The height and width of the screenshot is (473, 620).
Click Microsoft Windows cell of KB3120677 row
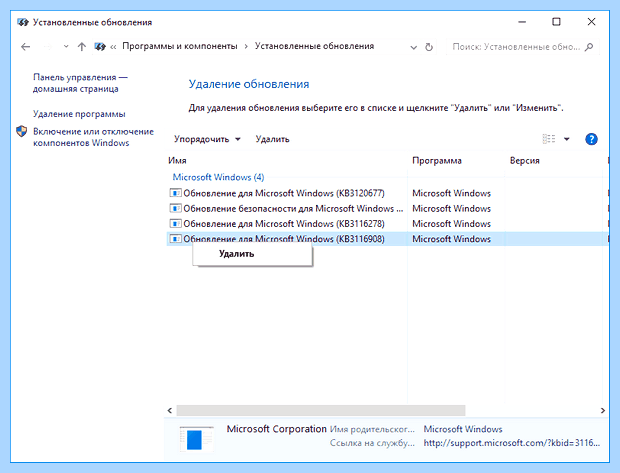(x=451, y=193)
